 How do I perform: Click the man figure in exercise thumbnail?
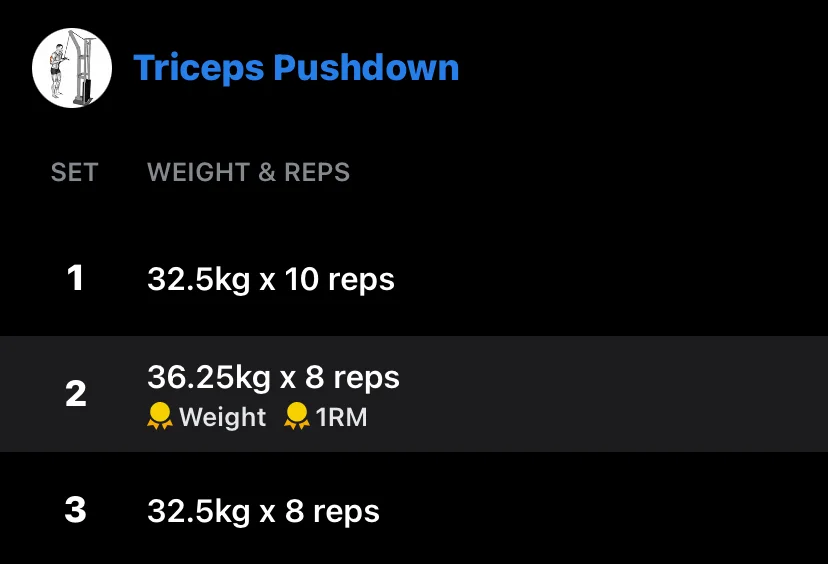tap(59, 70)
